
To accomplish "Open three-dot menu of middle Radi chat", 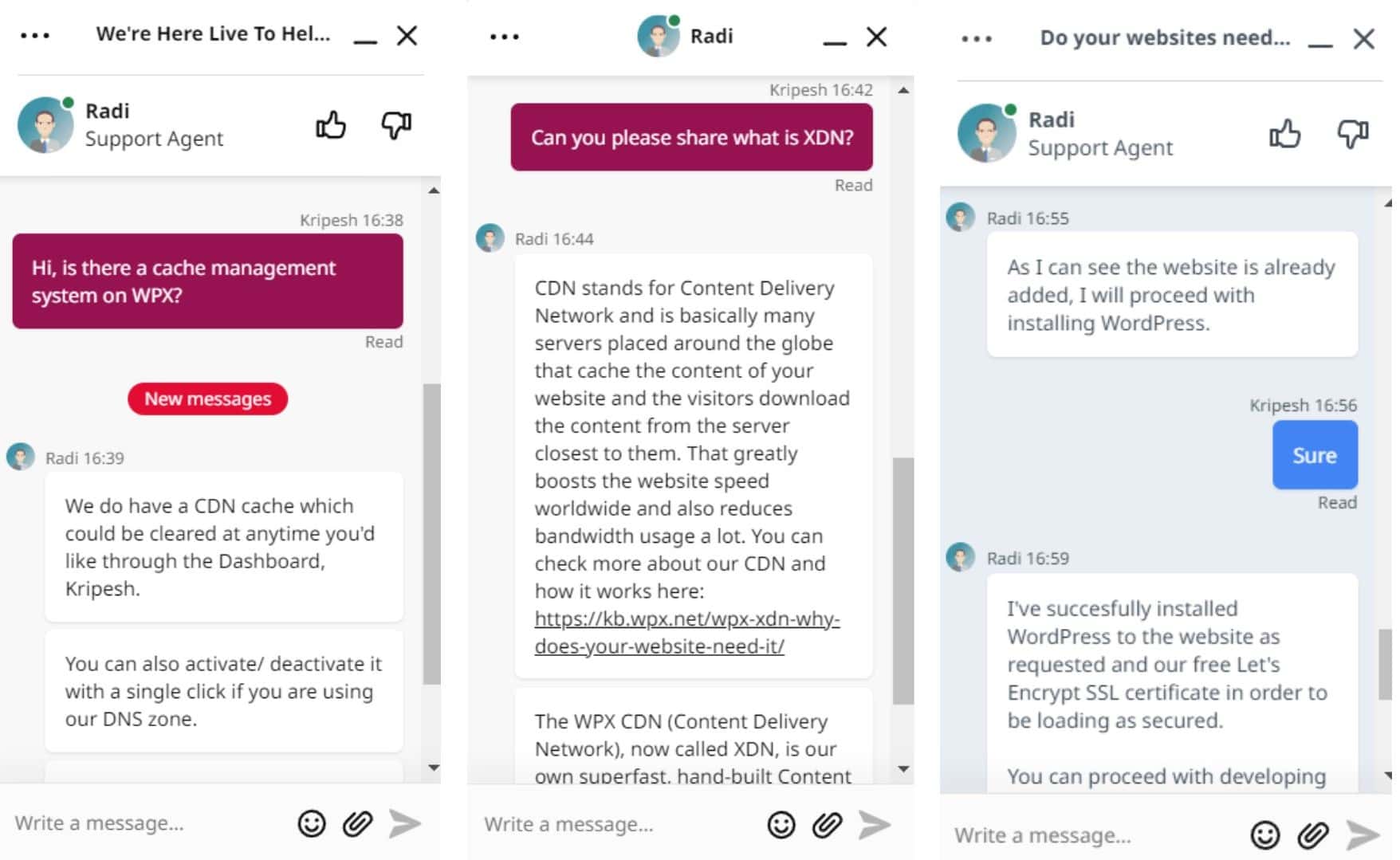I will [504, 37].
